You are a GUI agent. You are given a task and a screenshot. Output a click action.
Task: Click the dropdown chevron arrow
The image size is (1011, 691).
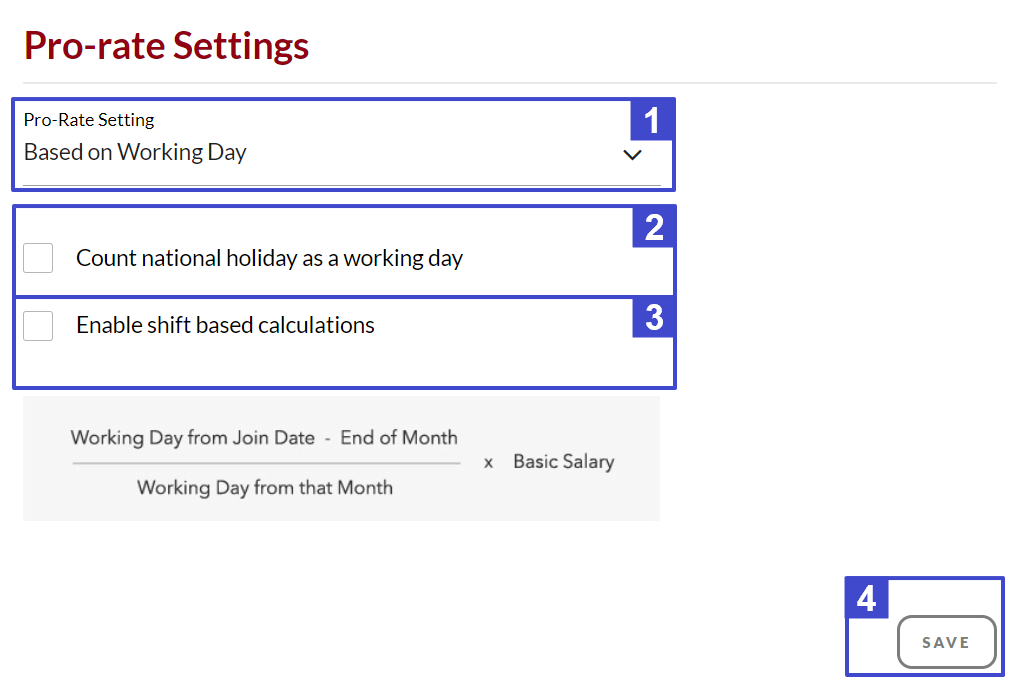(x=632, y=155)
